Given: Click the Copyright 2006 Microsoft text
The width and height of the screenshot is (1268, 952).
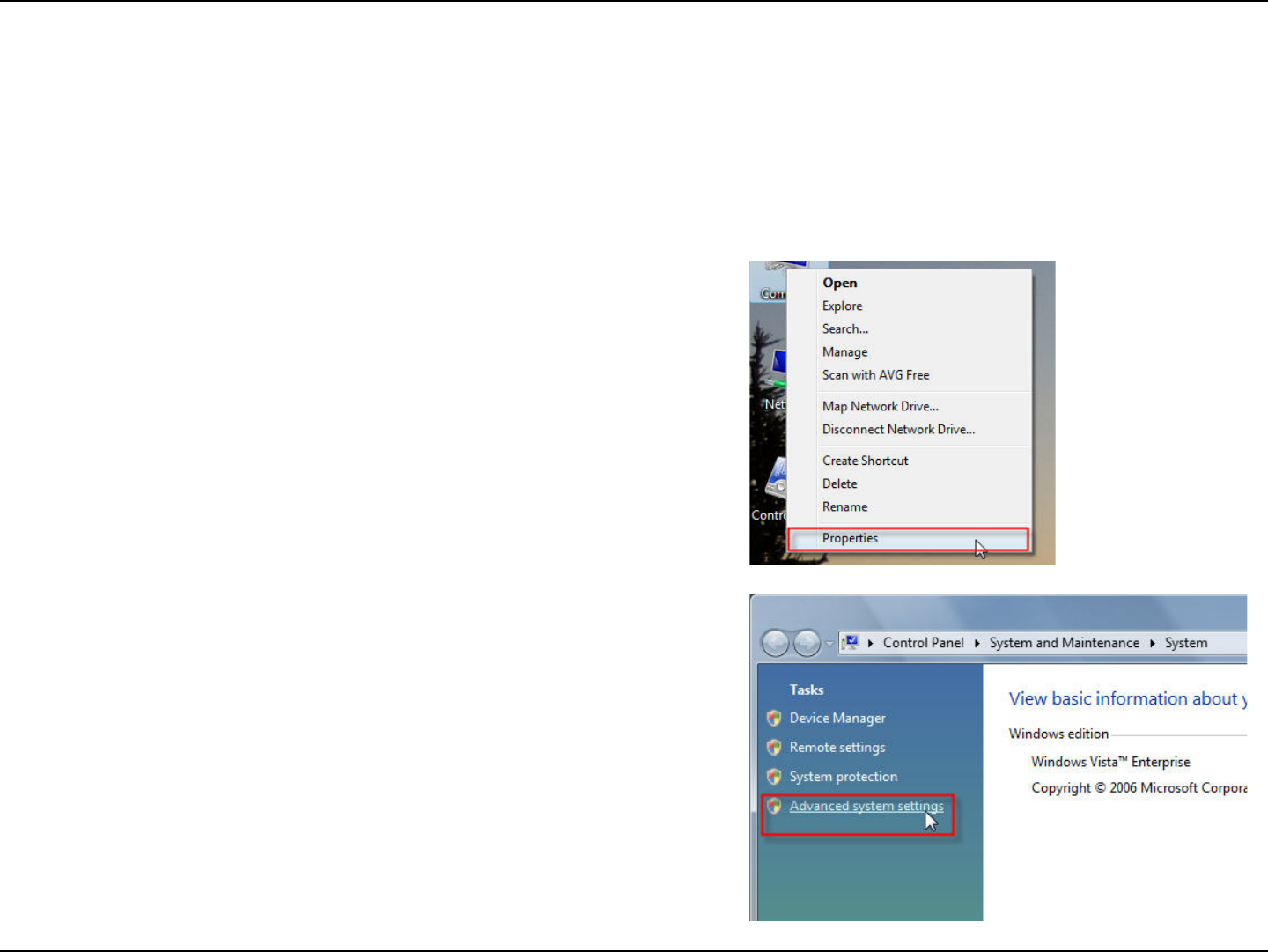Looking at the screenshot, I should click(1139, 787).
